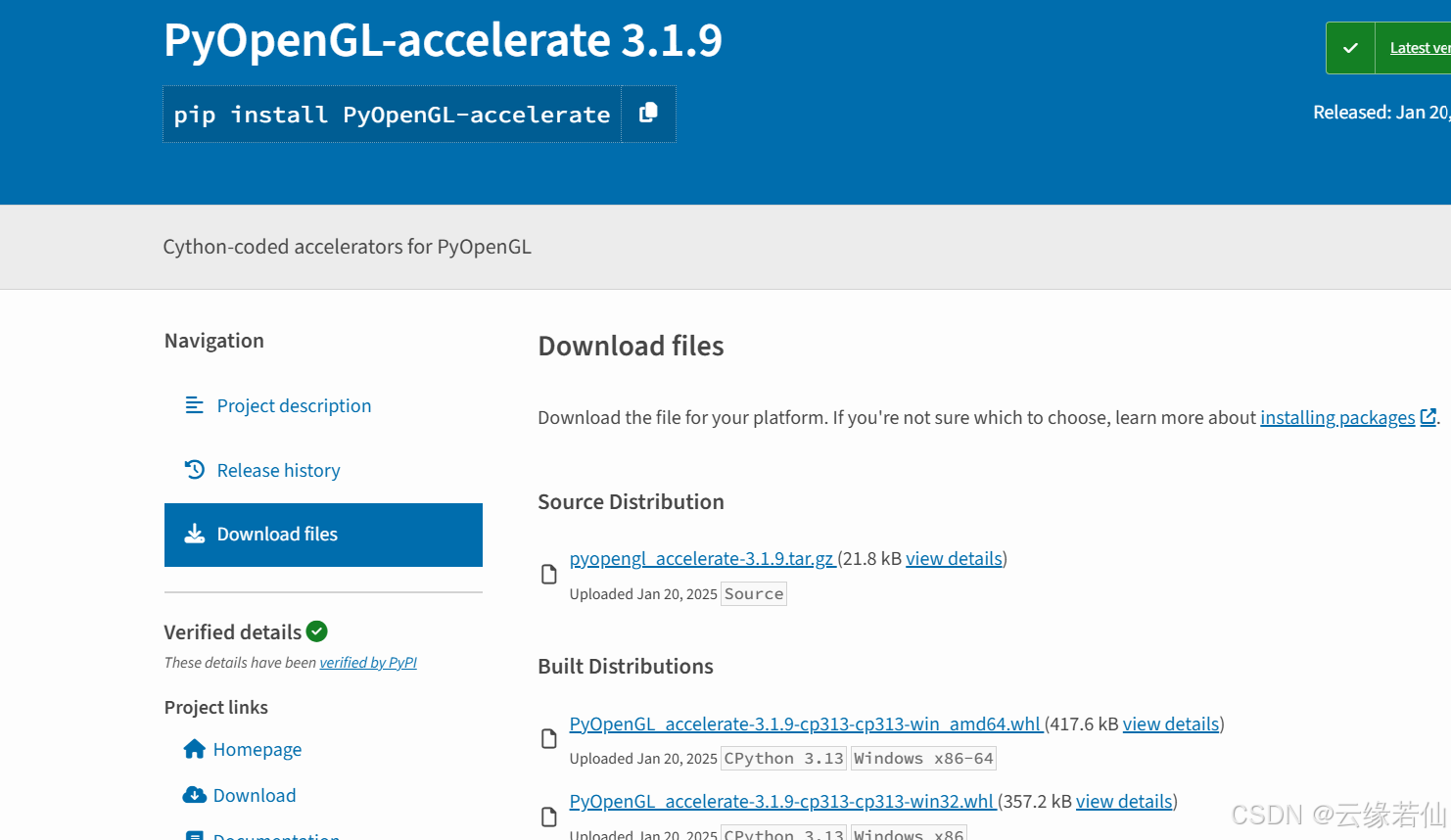Image resolution: width=1451 pixels, height=840 pixels.
Task: Click the CPython 3.13 tag on the amd64 wheel
Action: point(783,758)
